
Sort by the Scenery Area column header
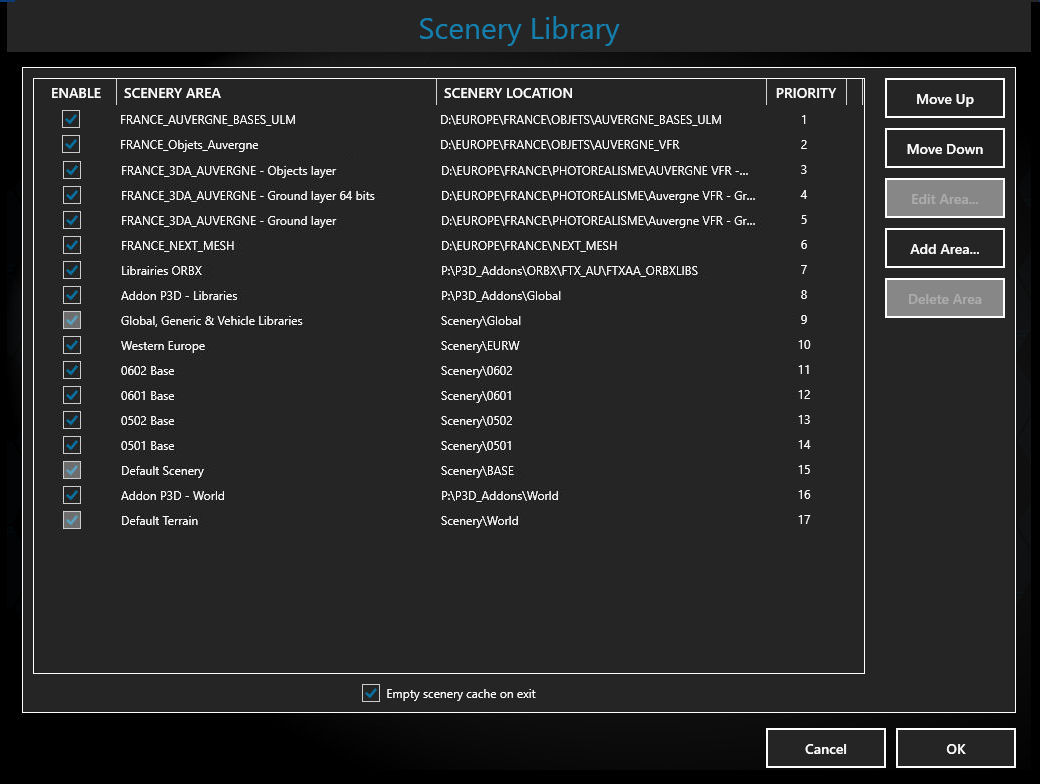pyautogui.click(x=275, y=93)
